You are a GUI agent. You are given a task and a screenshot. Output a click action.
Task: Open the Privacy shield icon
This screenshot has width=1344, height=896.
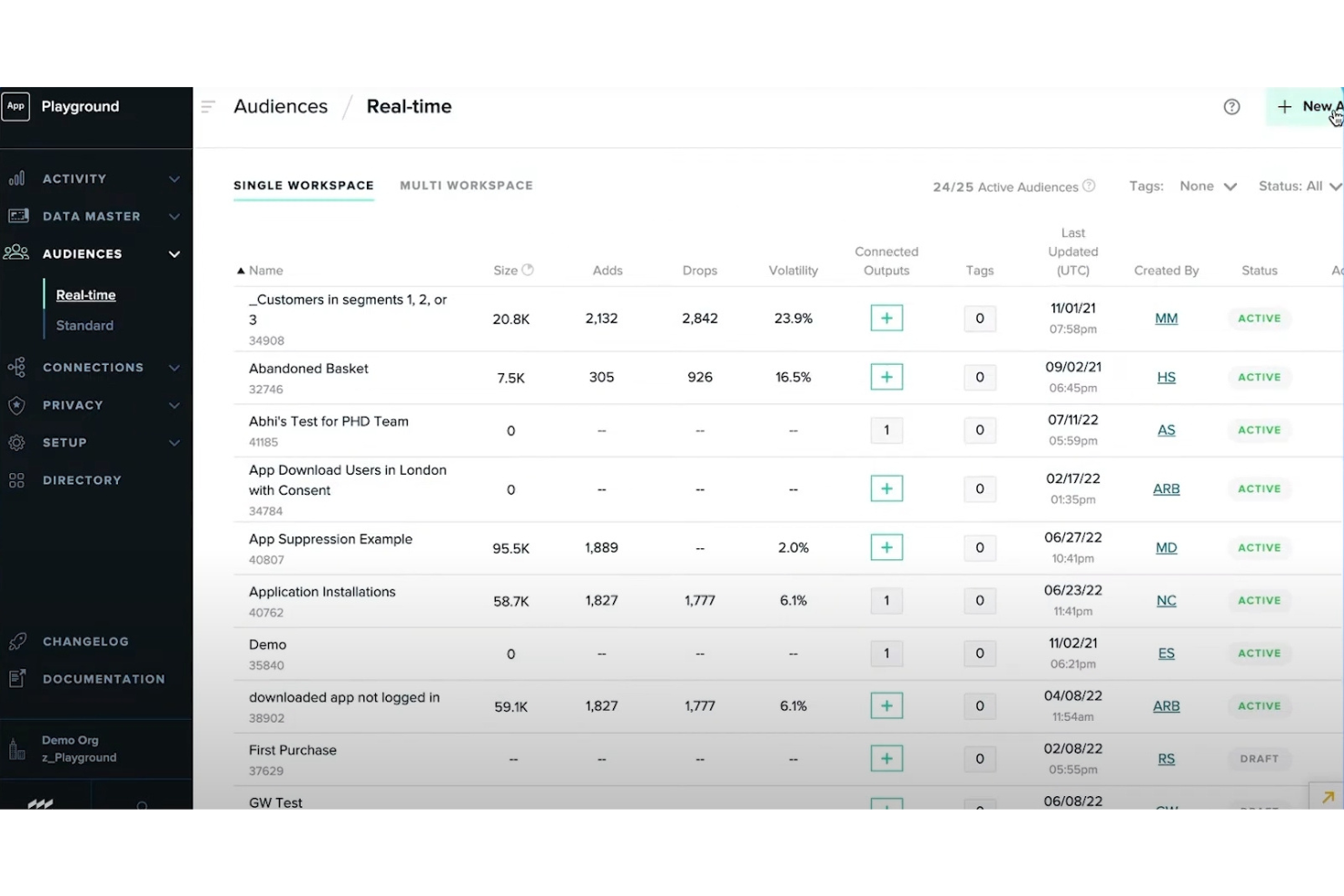click(16, 405)
